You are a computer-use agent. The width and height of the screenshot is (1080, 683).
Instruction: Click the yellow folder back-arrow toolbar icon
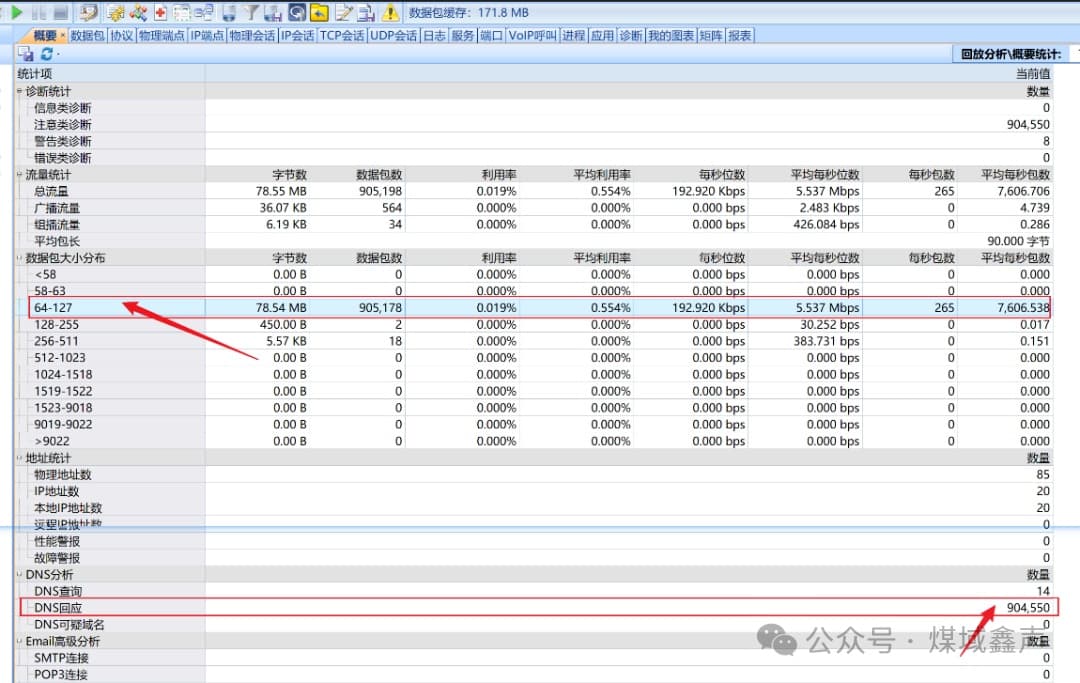tap(319, 12)
